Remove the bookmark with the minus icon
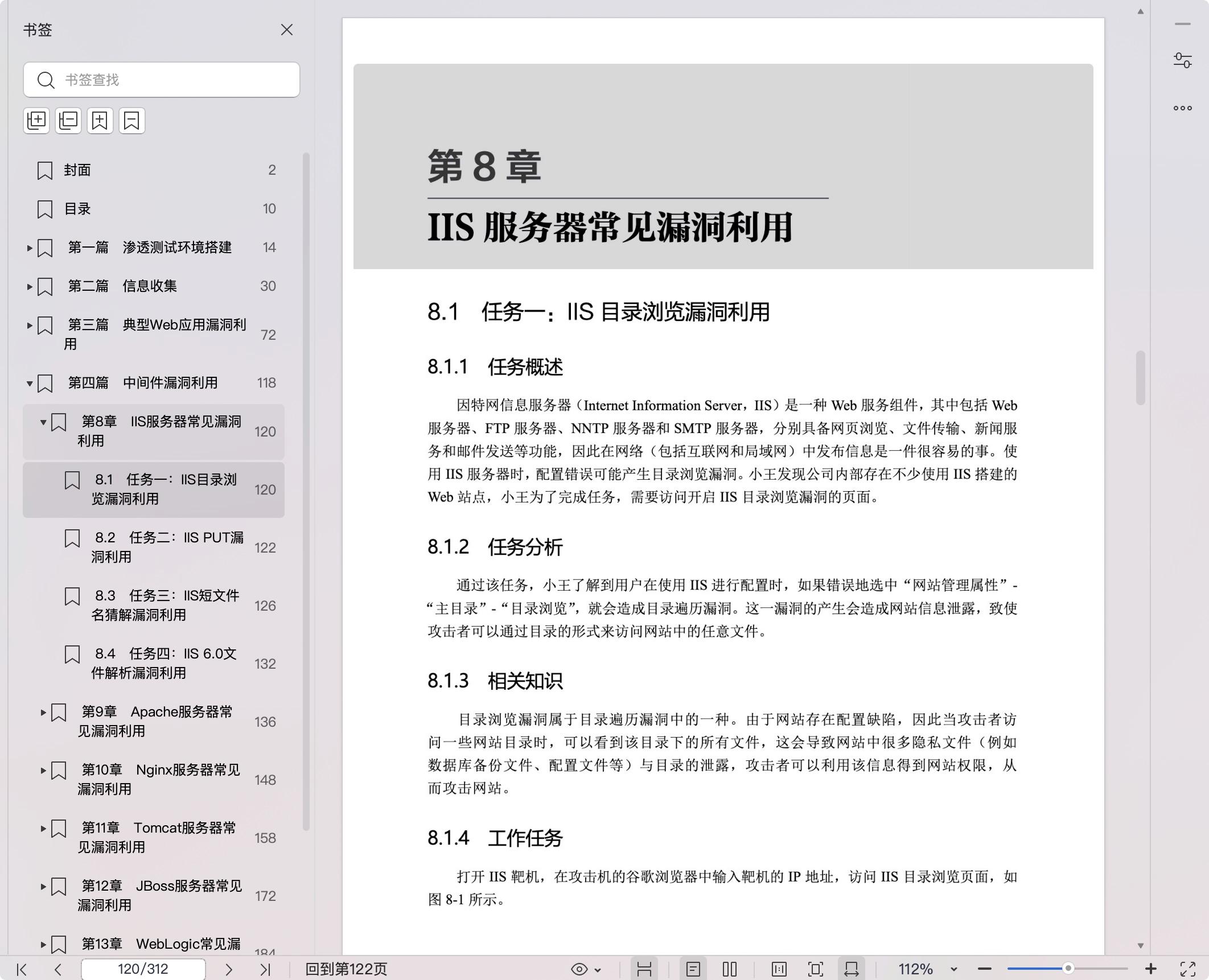Viewport: 1209px width, 980px height. [x=132, y=121]
